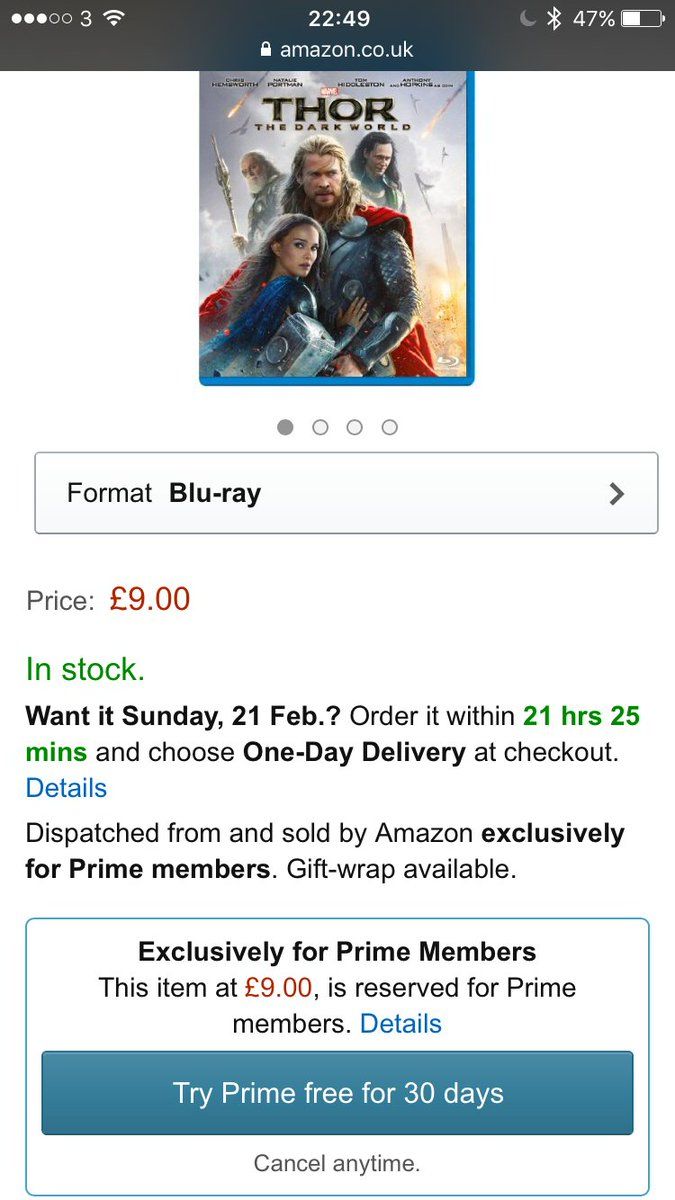
Task: Tap the padlock icon beside amazon.co.uk
Action: pos(265,49)
